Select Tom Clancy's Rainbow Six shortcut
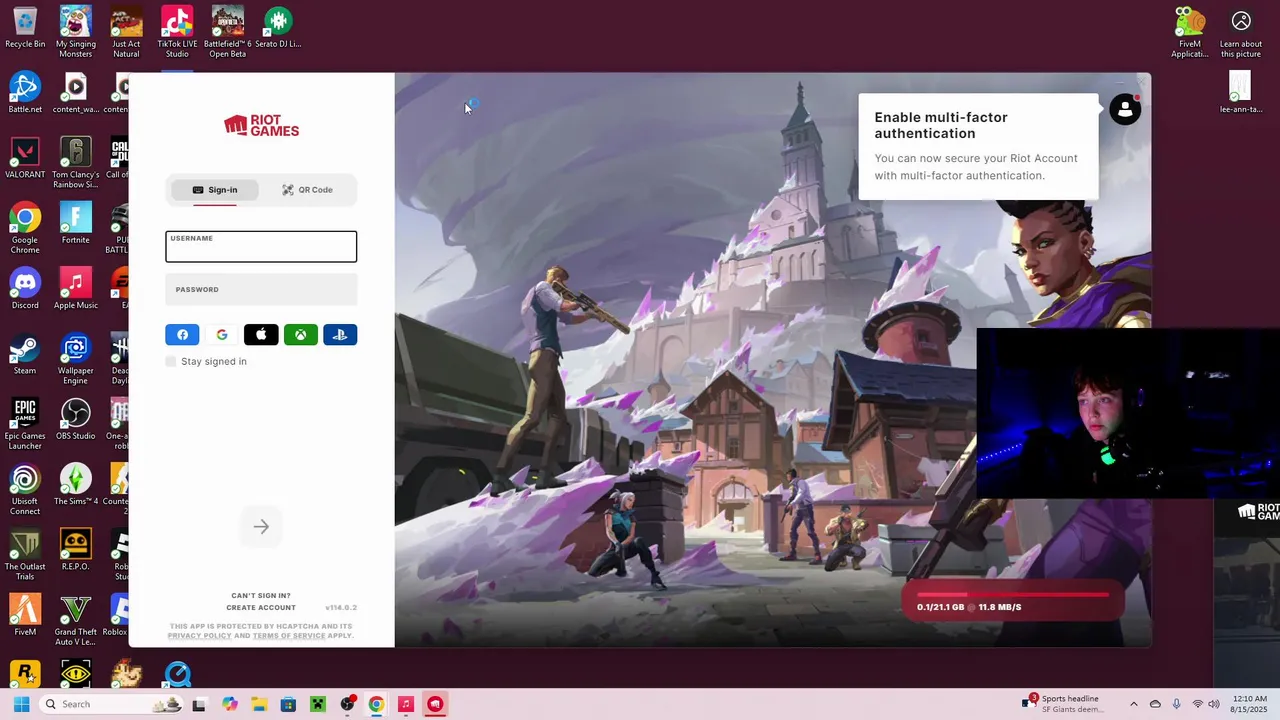1280x720 pixels. pos(76,162)
